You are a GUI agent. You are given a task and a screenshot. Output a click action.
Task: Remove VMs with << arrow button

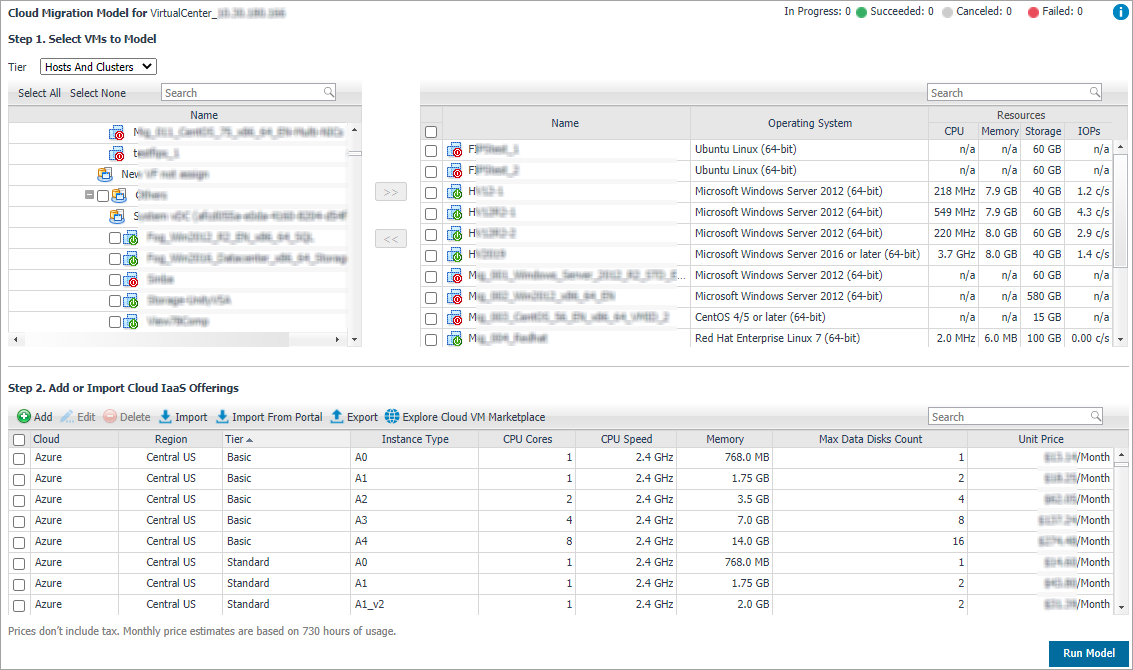click(390, 239)
